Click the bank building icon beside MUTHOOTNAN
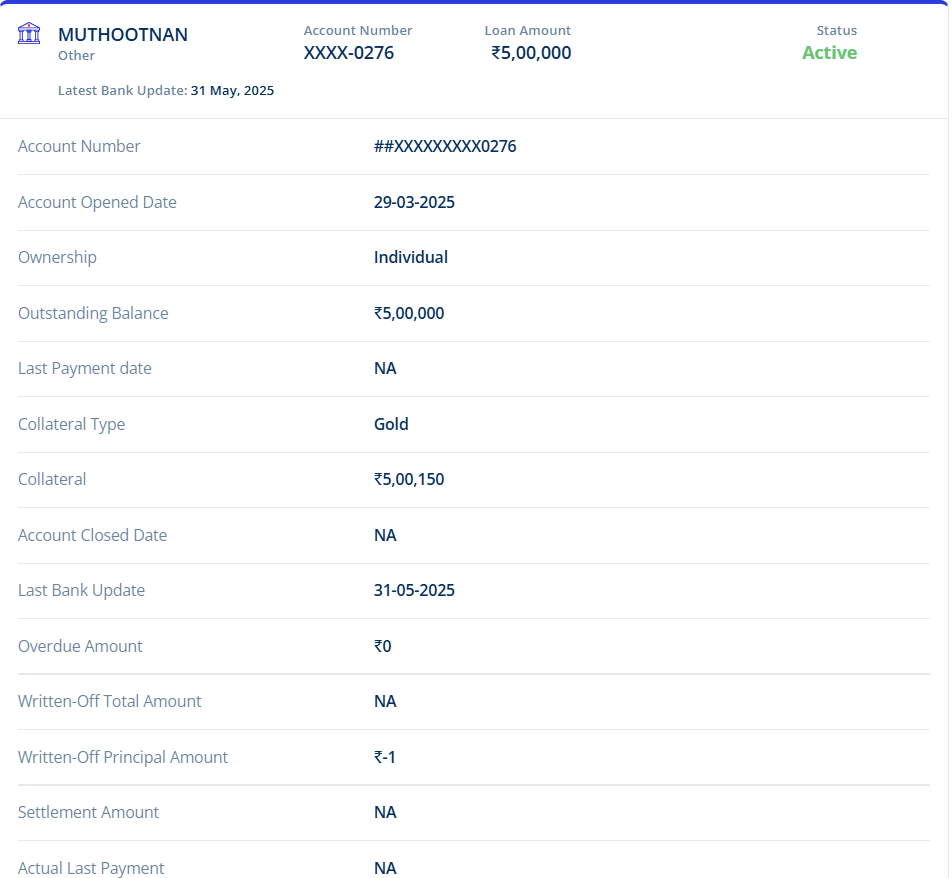This screenshot has height=878, width=952. (x=29, y=34)
